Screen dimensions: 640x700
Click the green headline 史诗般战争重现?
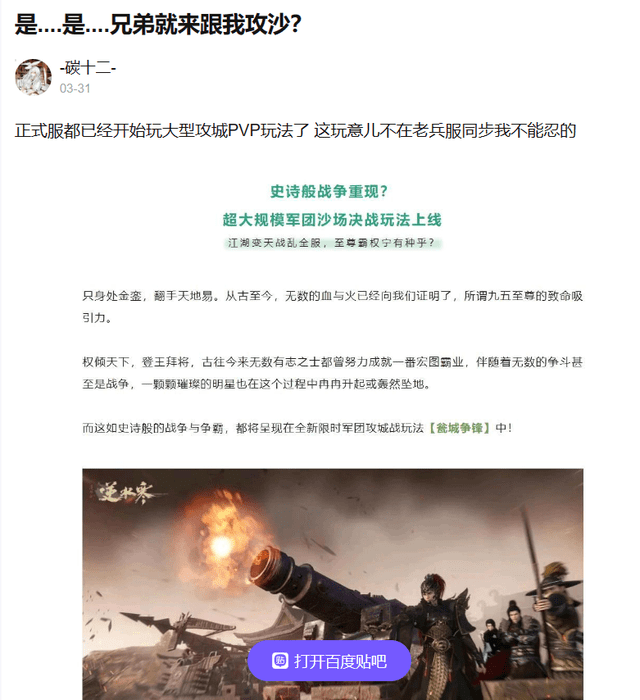[x=329, y=192]
